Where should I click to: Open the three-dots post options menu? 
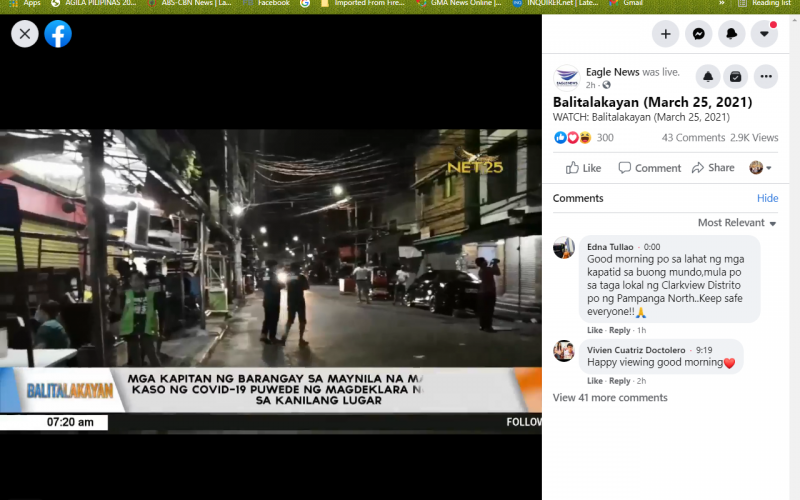(766, 76)
